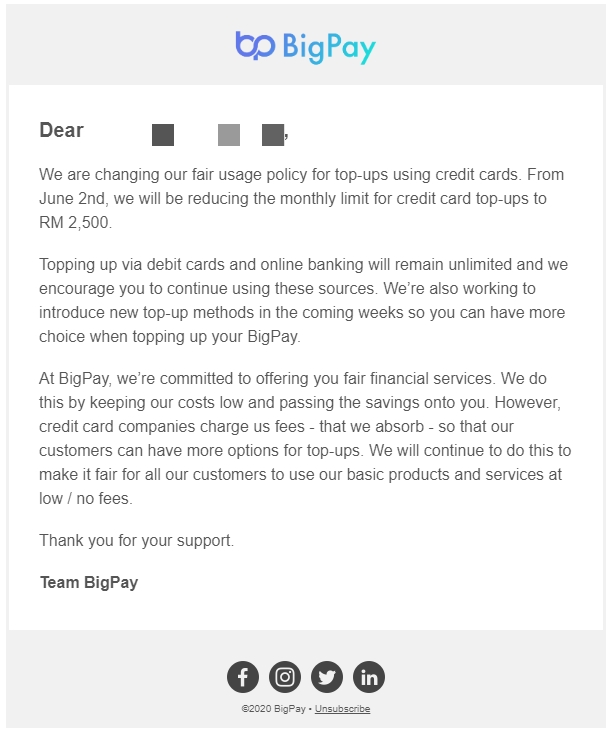Click the bold "Team BigPay" signature

[x=89, y=582]
